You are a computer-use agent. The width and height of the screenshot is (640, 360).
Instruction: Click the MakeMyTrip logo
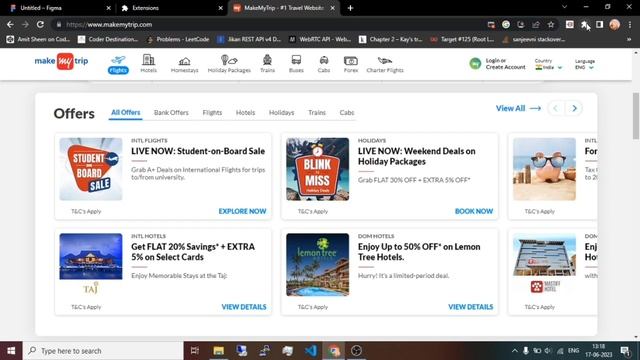61,61
